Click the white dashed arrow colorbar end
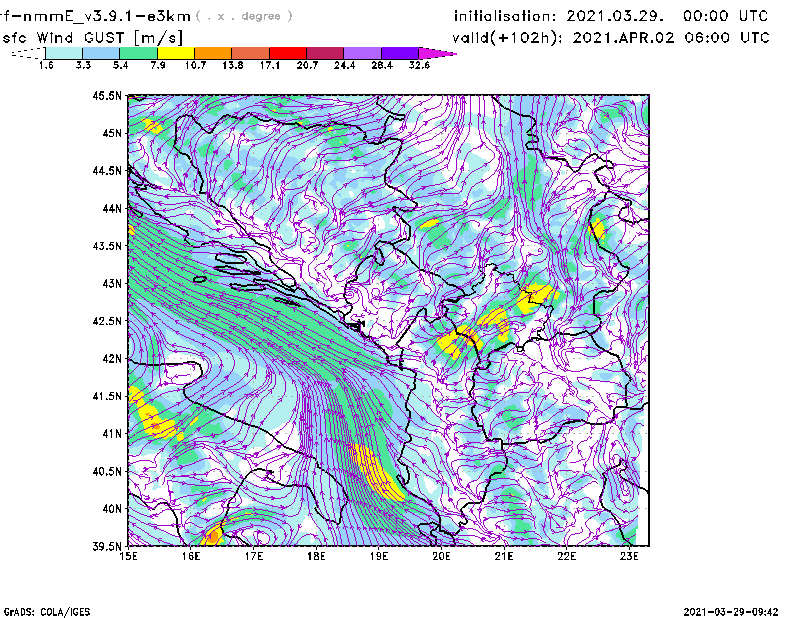Screen dimensions: 800x618 pos(28,53)
